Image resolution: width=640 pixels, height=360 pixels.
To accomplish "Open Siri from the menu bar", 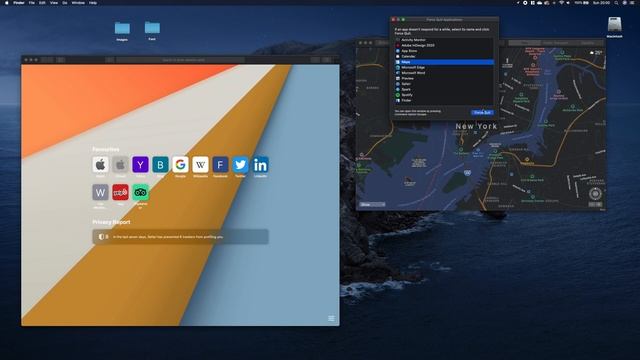I will pyautogui.click(x=624, y=3).
